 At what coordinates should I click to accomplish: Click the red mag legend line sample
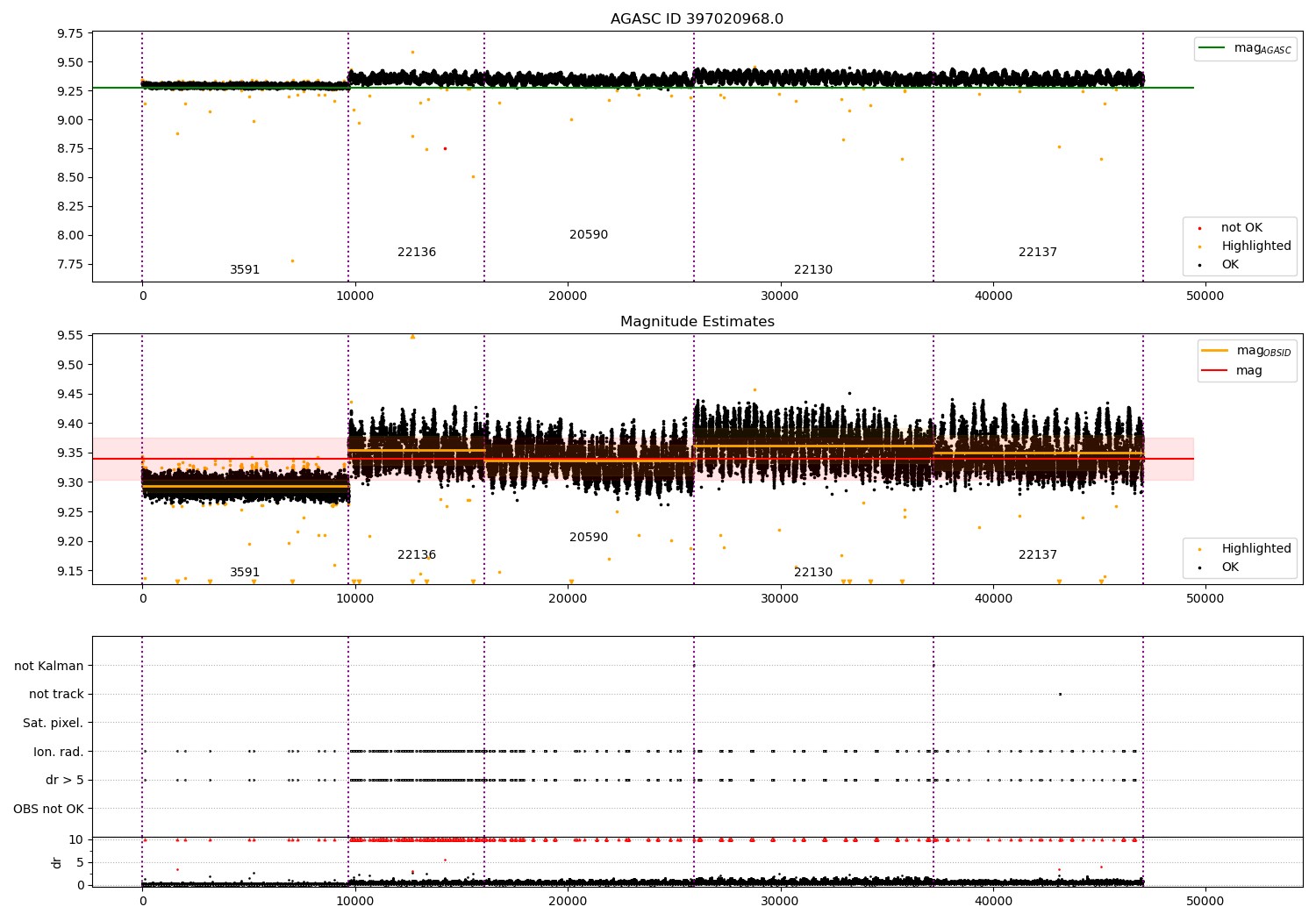pos(1215,371)
